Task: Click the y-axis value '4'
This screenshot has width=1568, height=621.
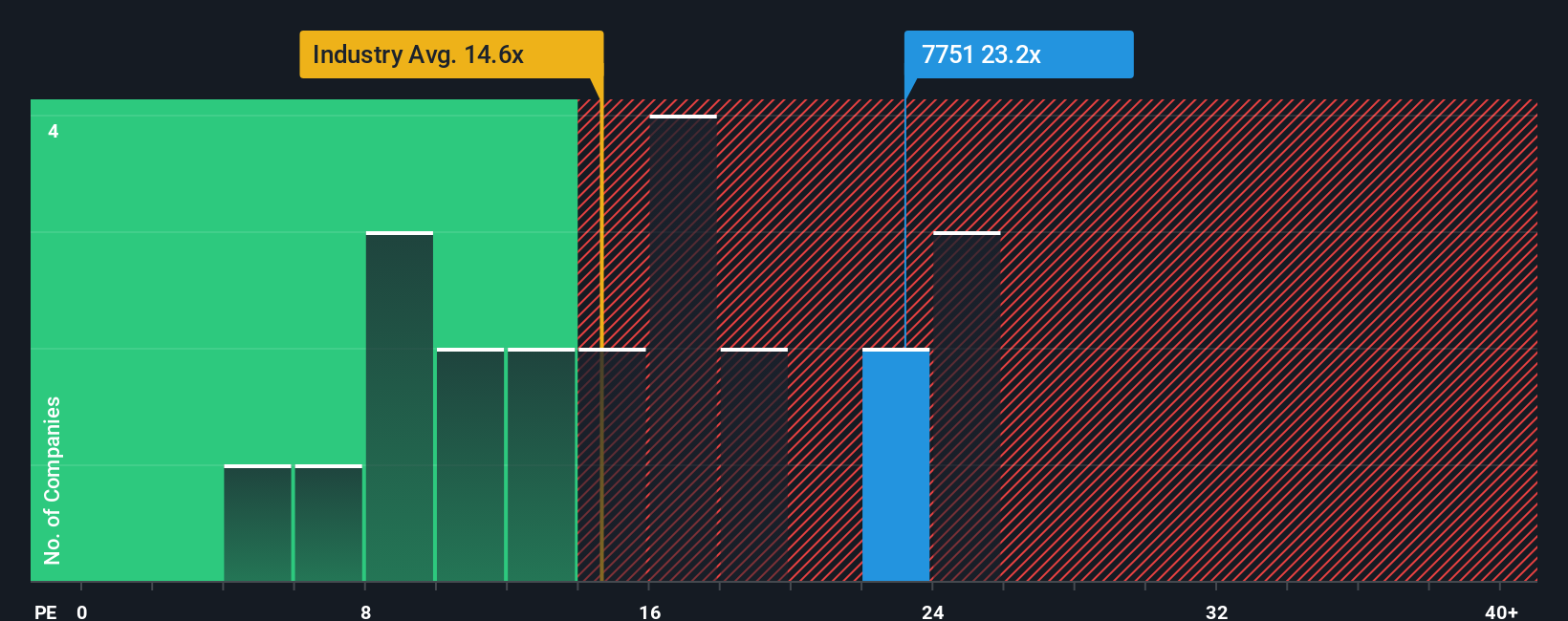Action: pos(54,131)
